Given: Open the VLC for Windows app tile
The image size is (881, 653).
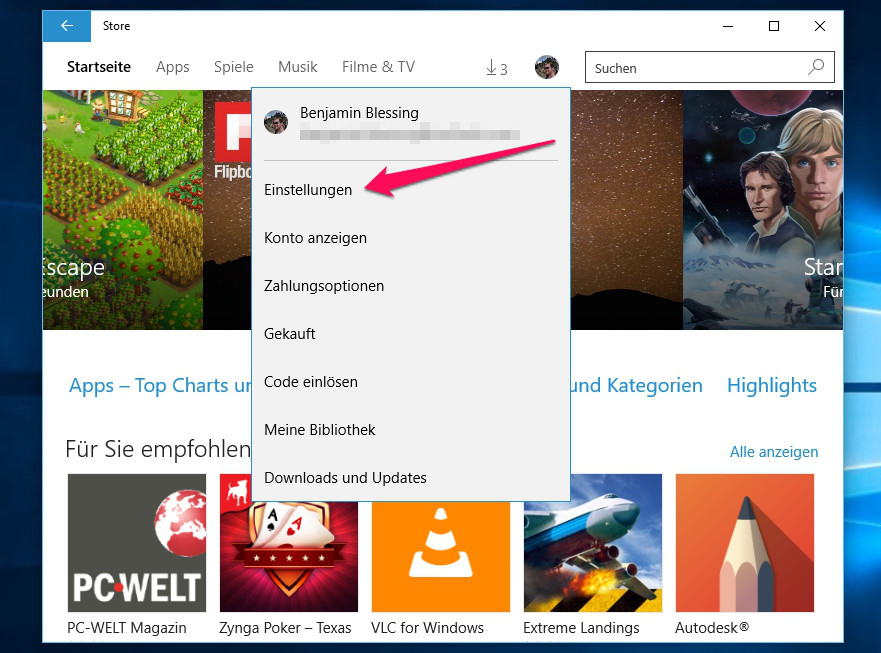Looking at the screenshot, I should pyautogui.click(x=440, y=556).
